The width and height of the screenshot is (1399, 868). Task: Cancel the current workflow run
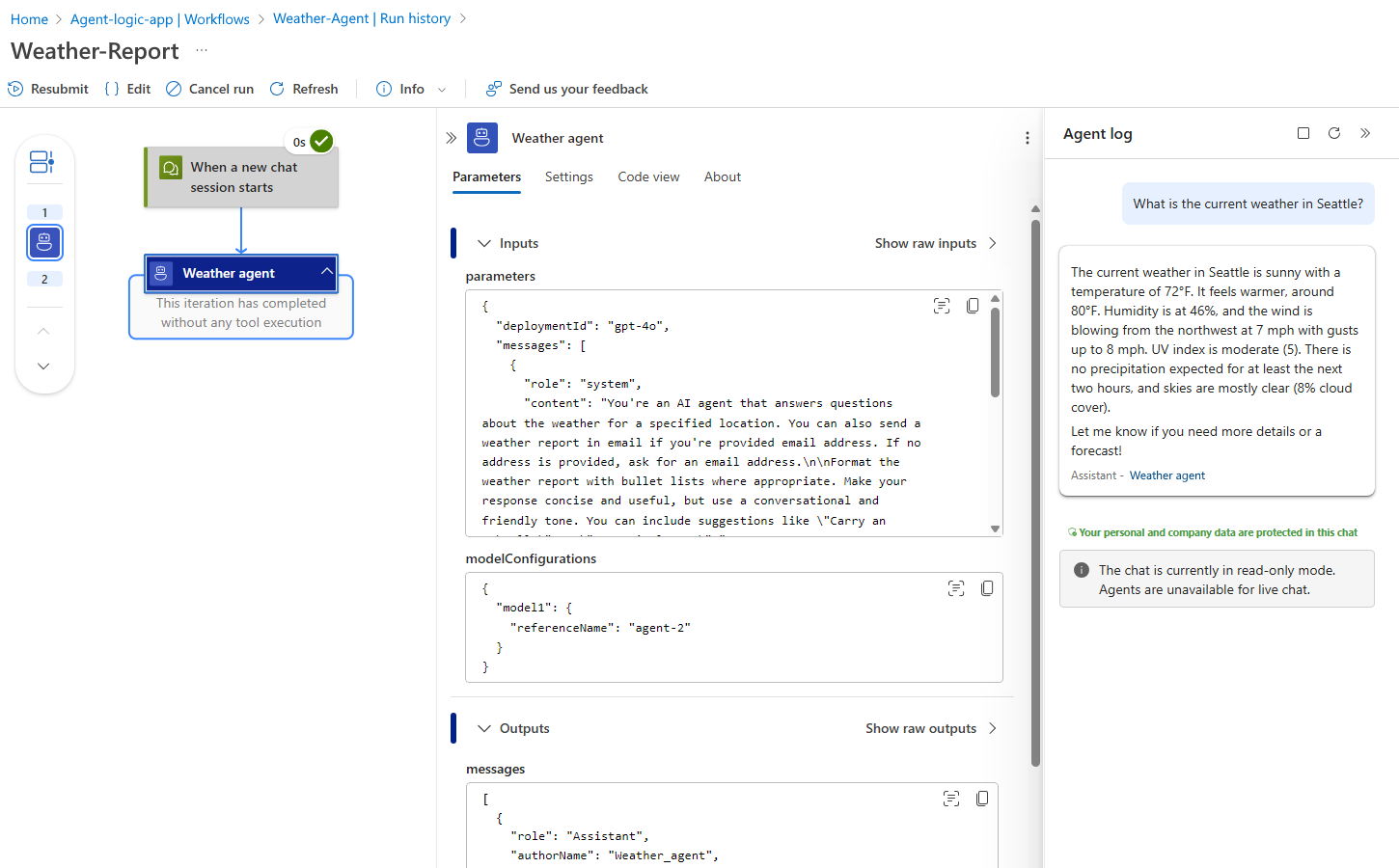[x=210, y=89]
